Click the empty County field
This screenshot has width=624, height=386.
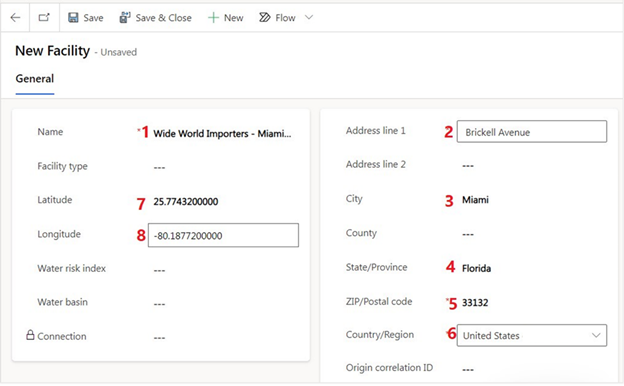click(468, 234)
